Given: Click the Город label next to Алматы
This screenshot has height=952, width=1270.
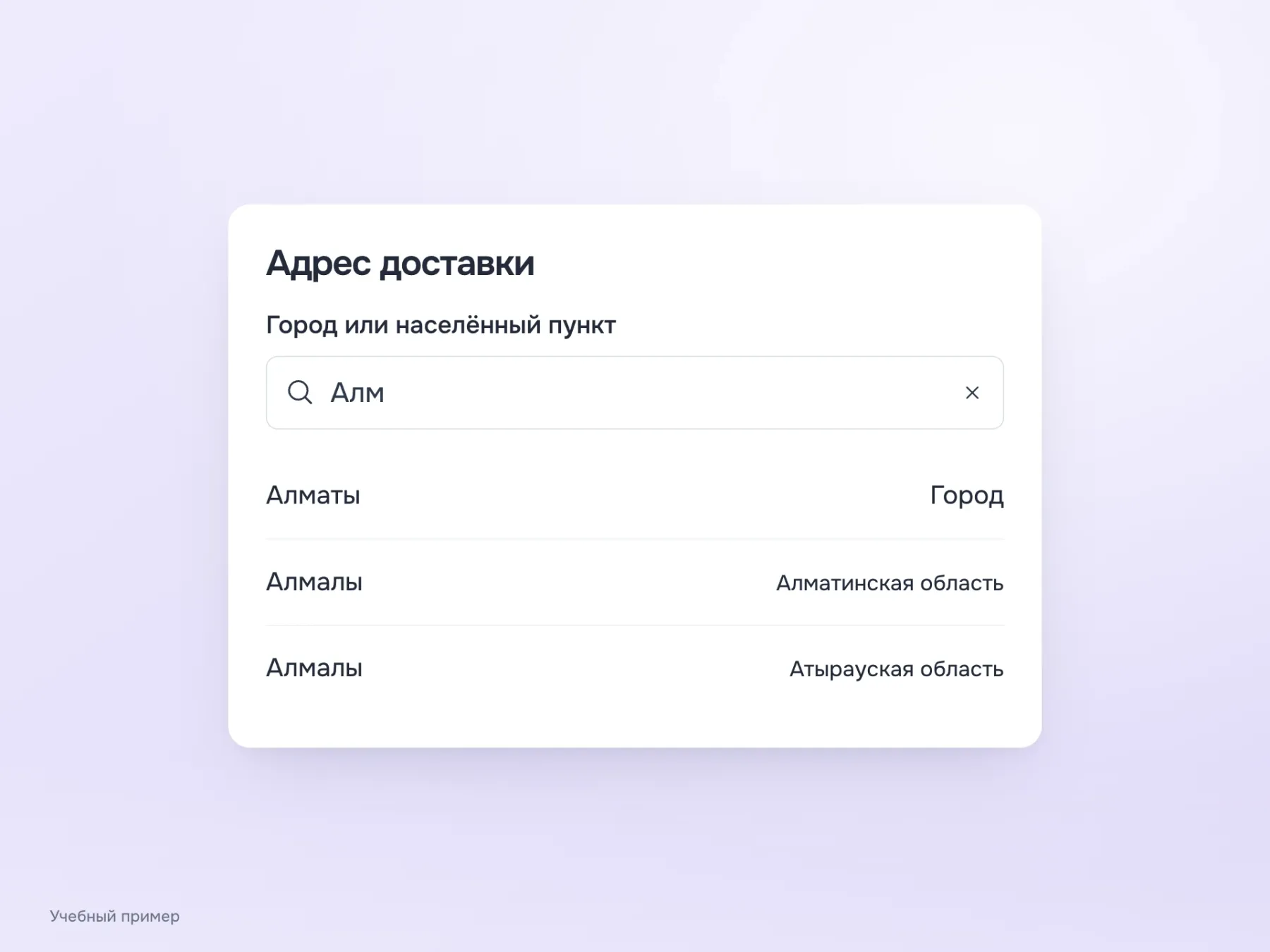Looking at the screenshot, I should pyautogui.click(x=967, y=496).
